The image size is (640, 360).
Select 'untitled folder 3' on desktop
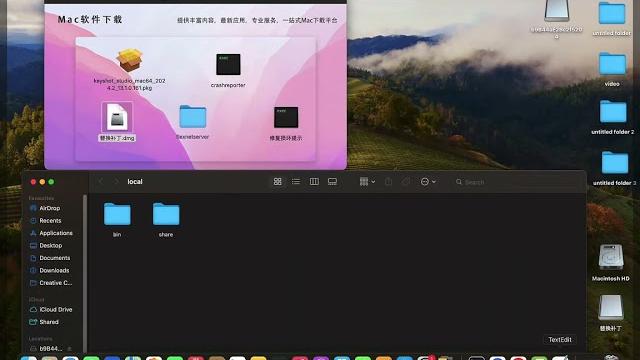[615, 163]
